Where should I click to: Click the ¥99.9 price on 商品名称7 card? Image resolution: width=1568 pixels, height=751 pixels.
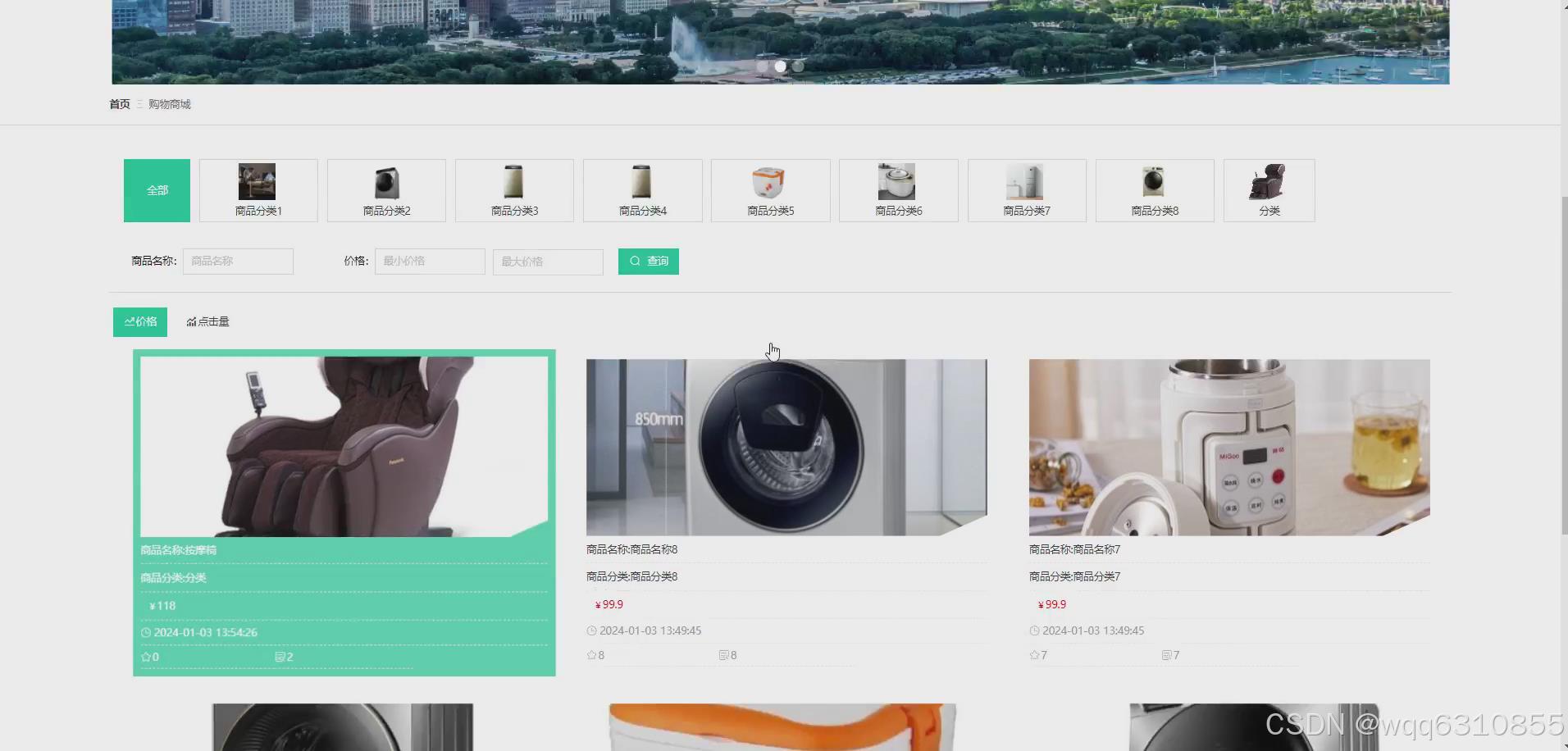coord(1052,604)
